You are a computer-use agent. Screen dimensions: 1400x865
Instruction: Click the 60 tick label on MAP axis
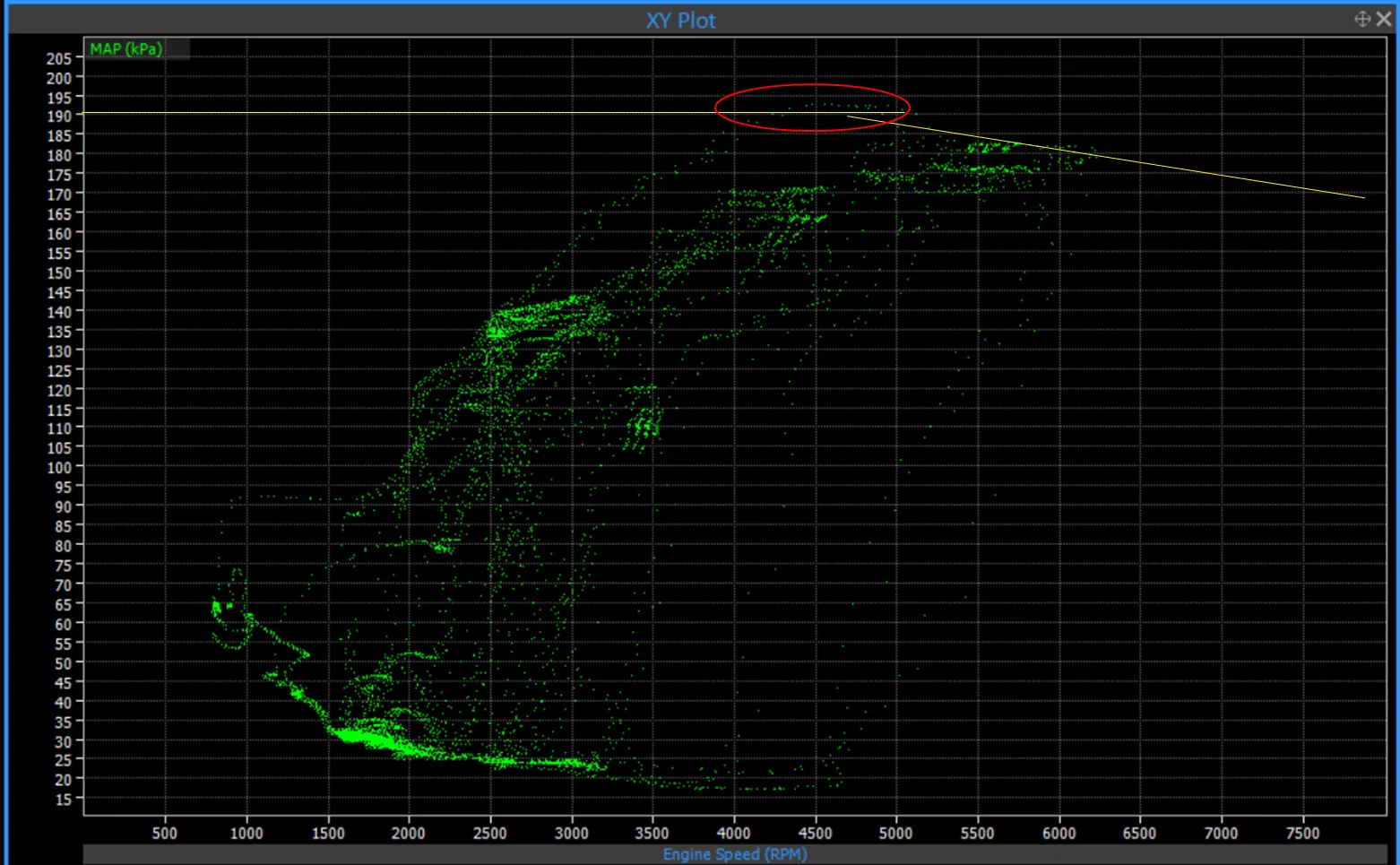[x=63, y=624]
